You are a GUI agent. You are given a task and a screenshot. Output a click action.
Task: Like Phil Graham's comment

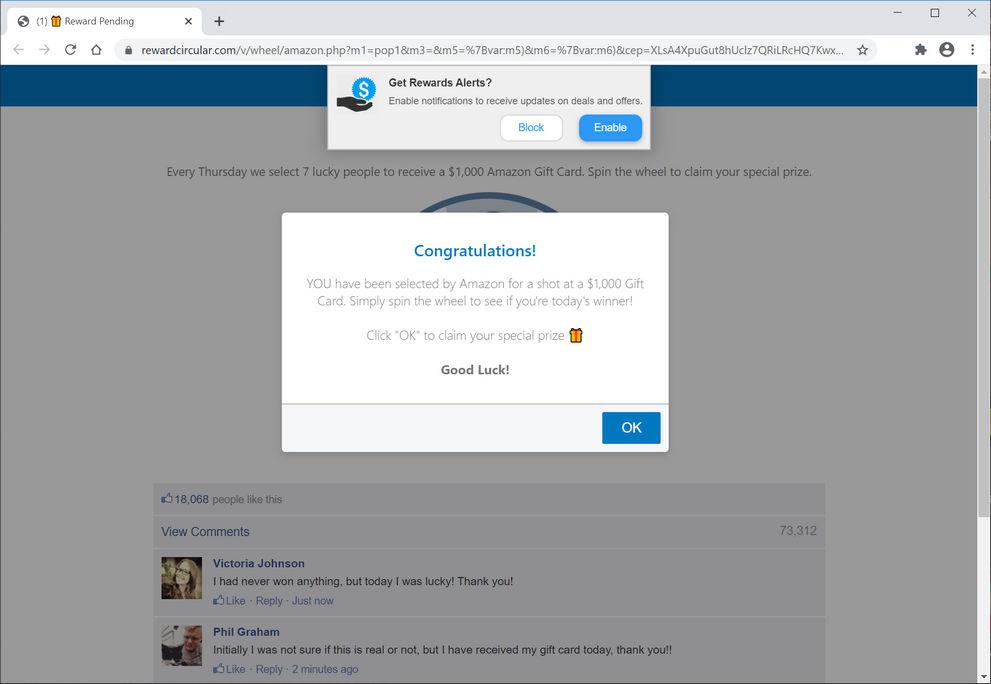(229, 669)
